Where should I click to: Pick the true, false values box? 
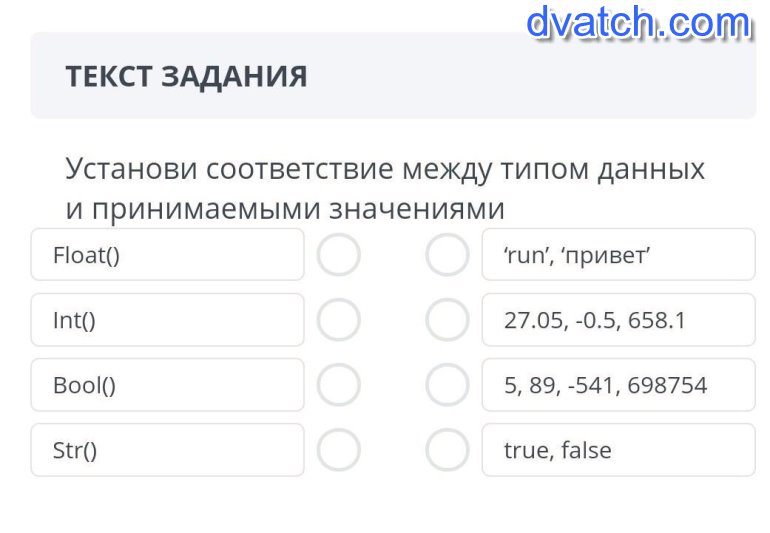tap(618, 450)
